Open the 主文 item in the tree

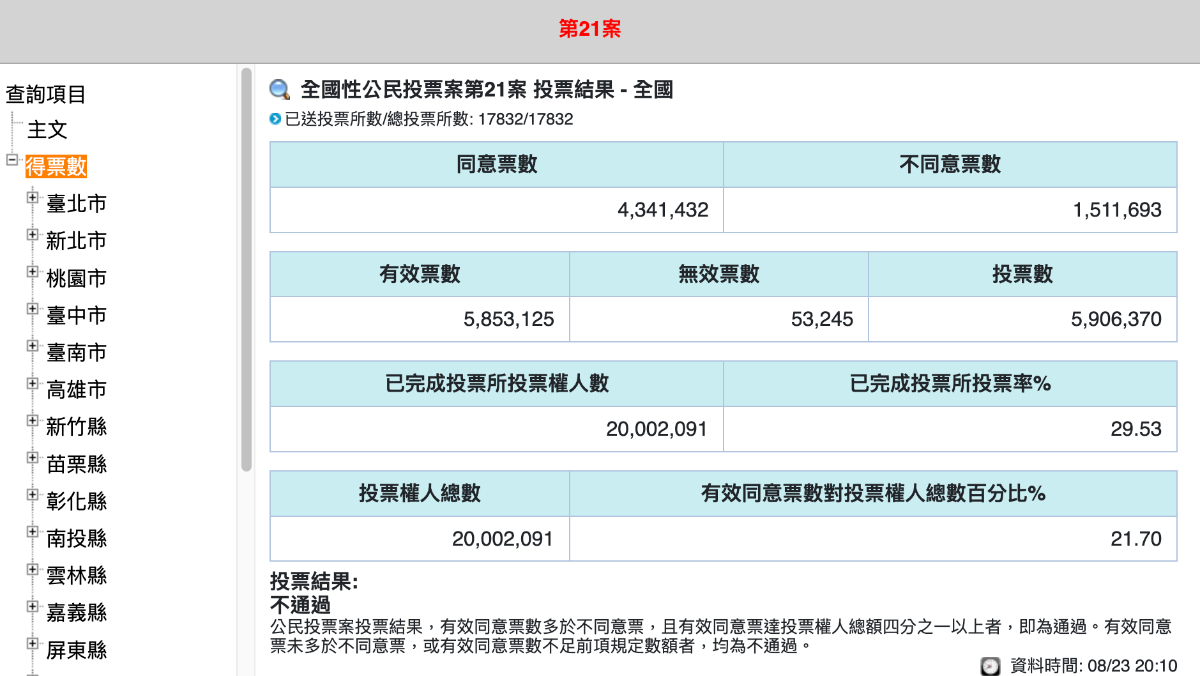[47, 130]
